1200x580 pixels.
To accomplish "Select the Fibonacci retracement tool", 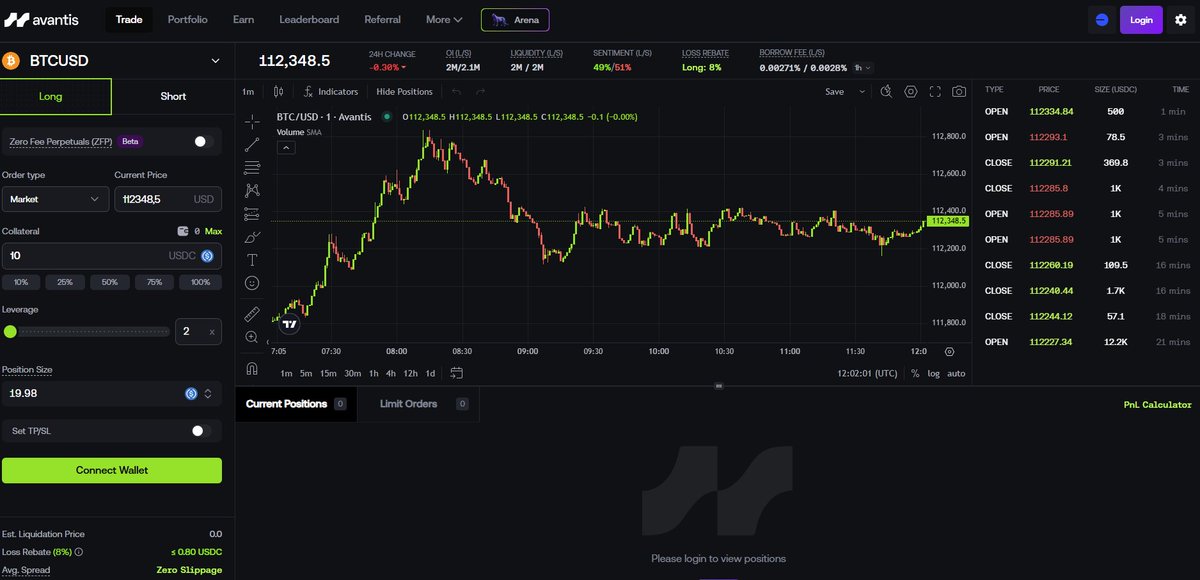I will (x=252, y=167).
